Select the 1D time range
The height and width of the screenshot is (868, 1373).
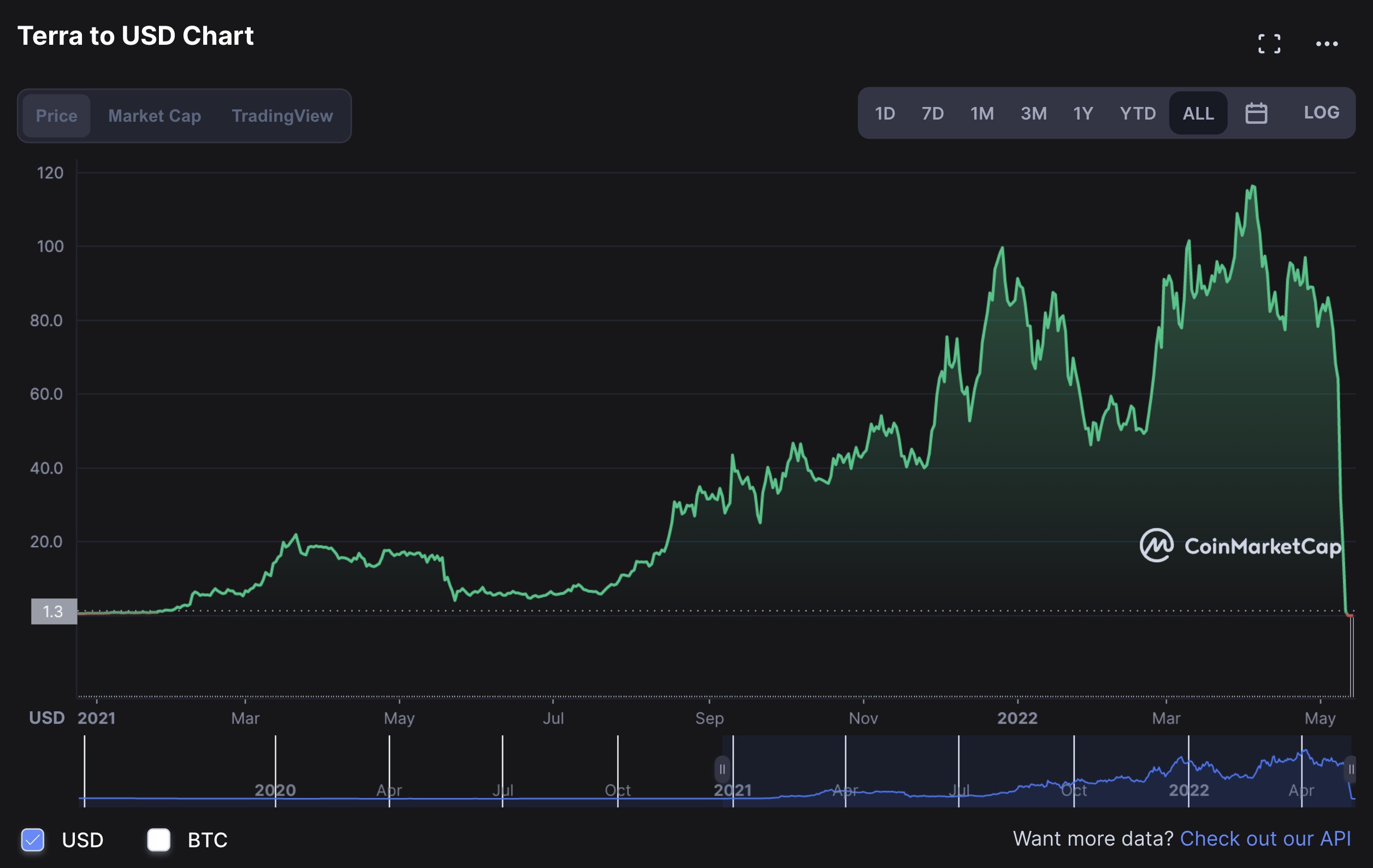click(885, 114)
